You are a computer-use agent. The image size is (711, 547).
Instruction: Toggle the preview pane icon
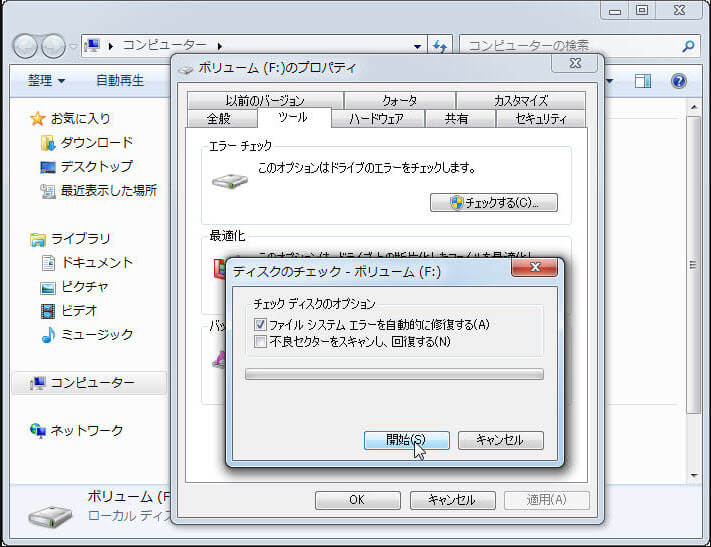click(643, 81)
